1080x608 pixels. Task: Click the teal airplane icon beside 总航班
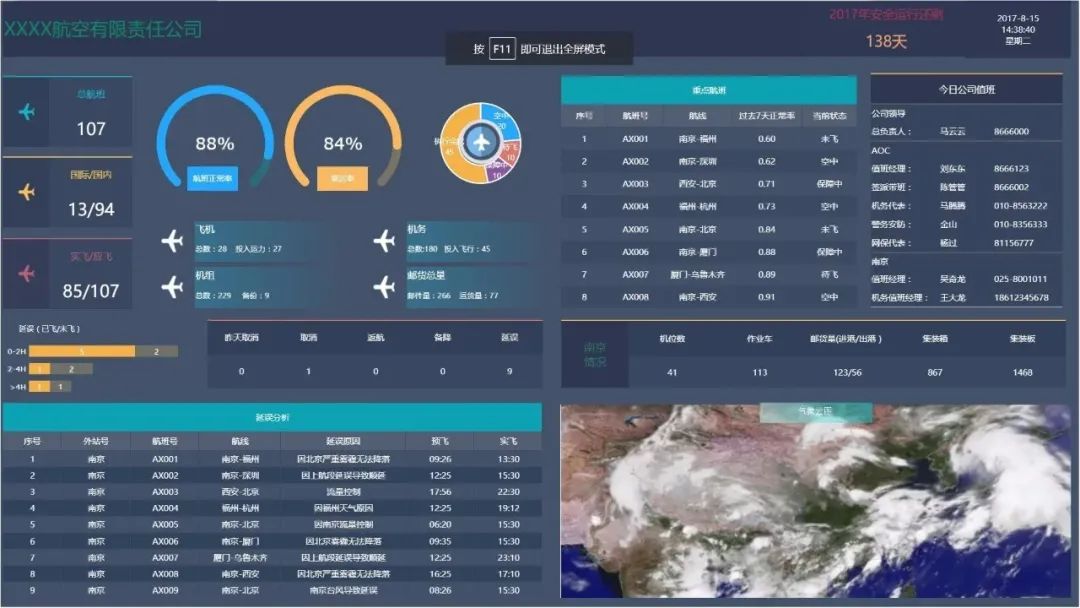pos(27,112)
